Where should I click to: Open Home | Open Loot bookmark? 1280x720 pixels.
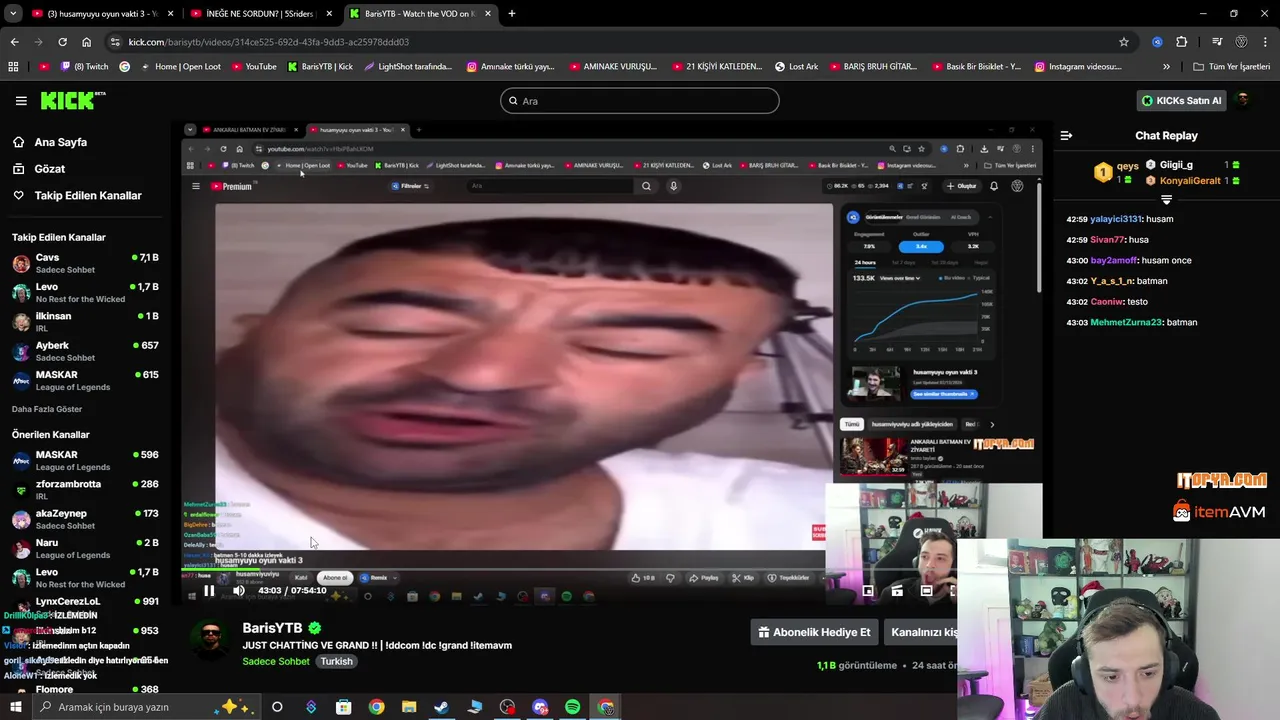click(180, 67)
